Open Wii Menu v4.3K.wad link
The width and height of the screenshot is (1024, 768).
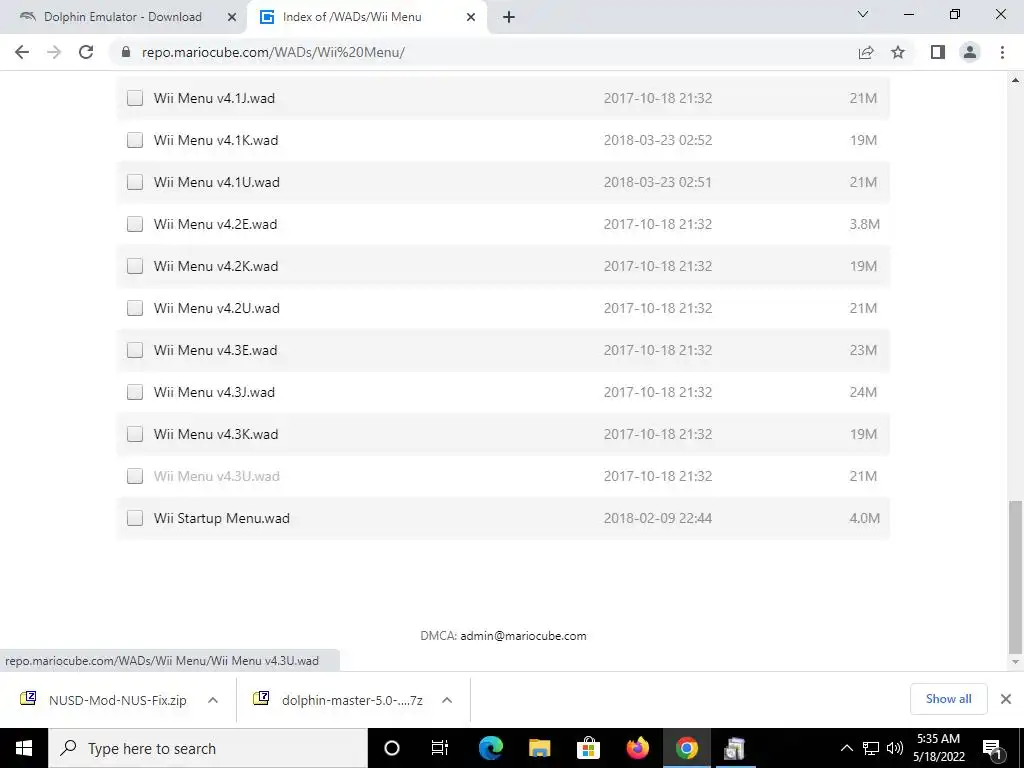(x=216, y=434)
